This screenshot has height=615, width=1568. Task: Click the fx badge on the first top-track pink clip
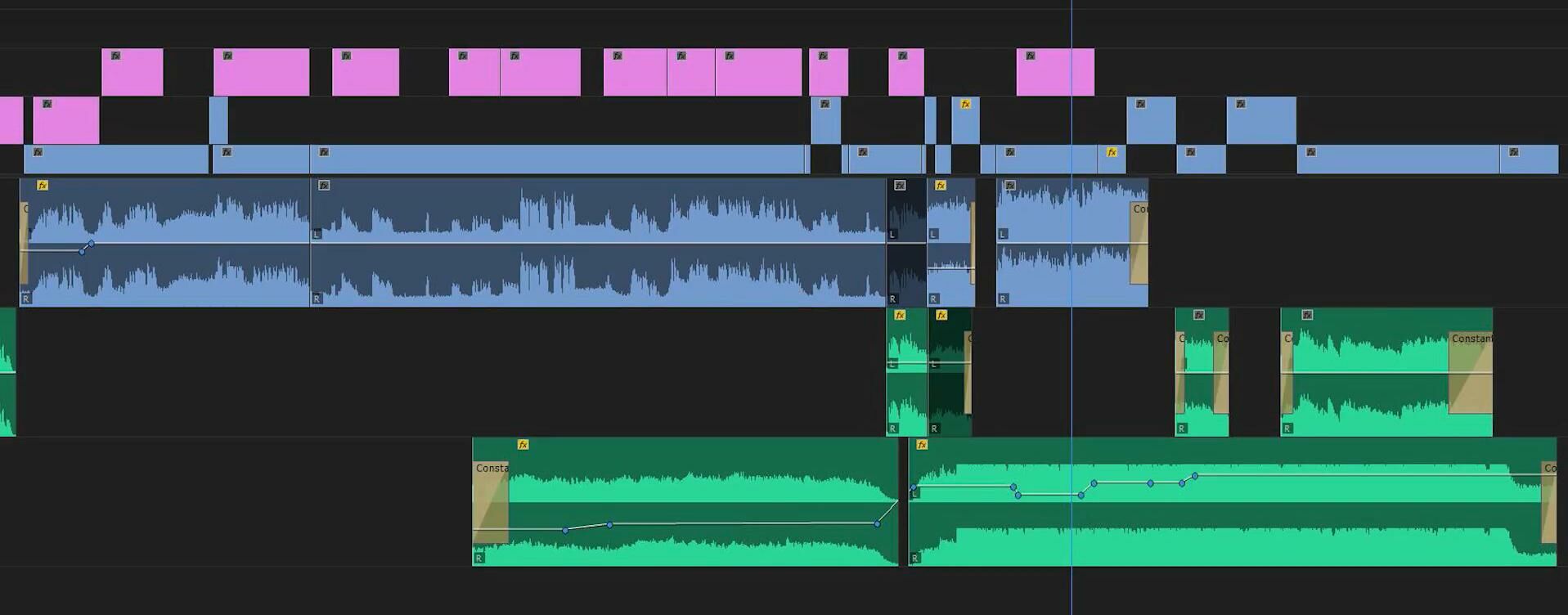click(116, 56)
